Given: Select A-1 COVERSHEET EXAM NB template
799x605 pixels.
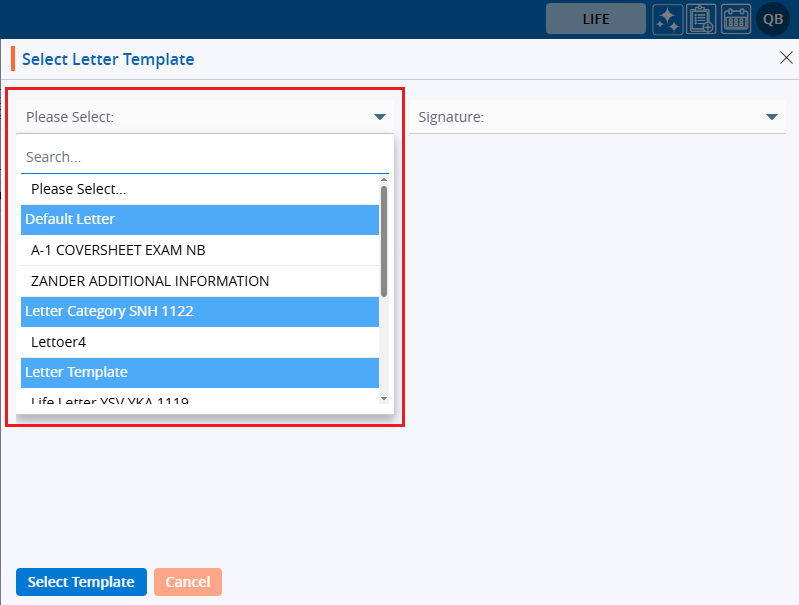Looking at the screenshot, I should [x=118, y=250].
